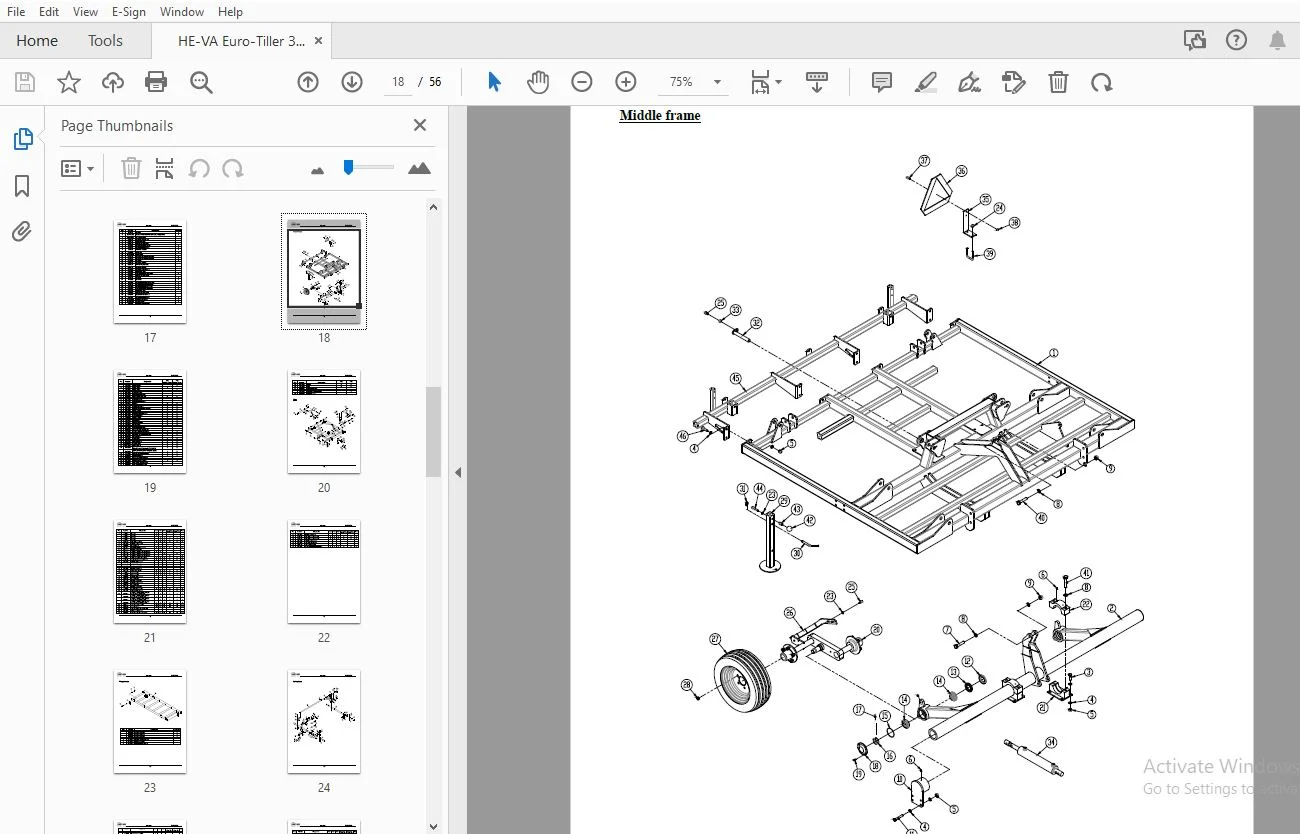The width and height of the screenshot is (1300, 834).
Task: Click the page number input field
Action: 398,82
